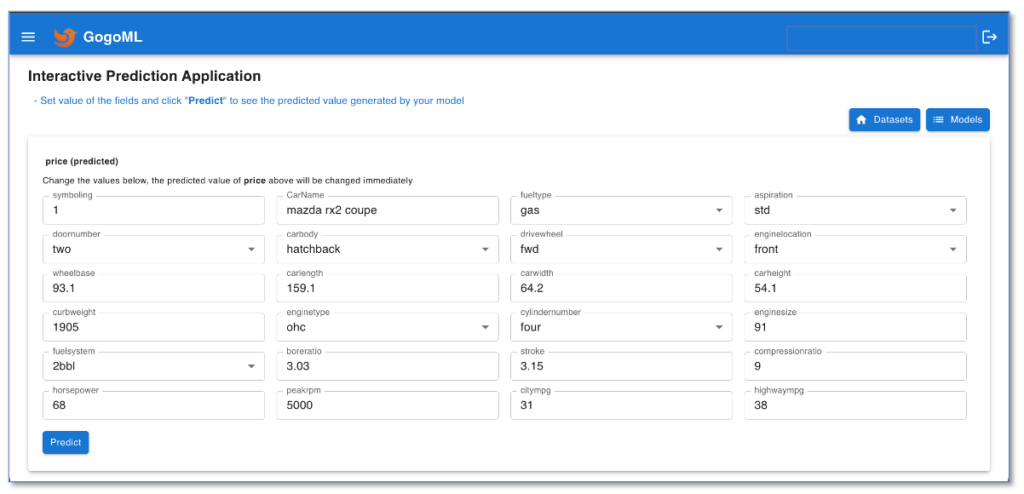Click the empty field in the header bar

[880, 38]
